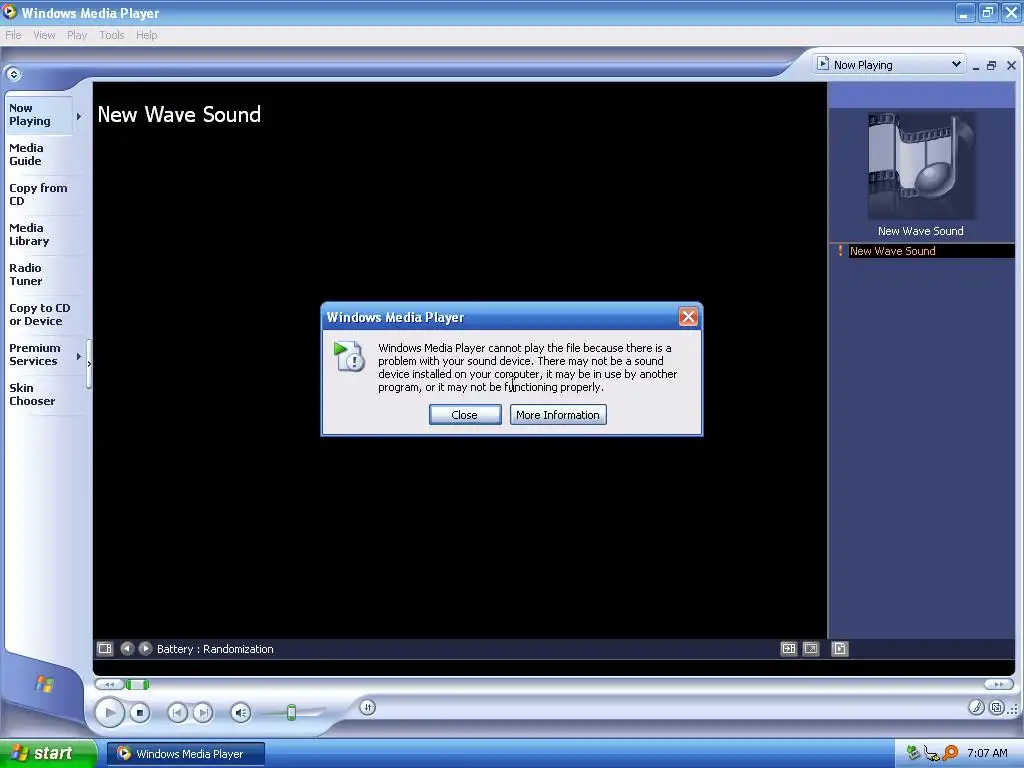The image size is (1024, 768).
Task: Click the Windows Media Player taskbar button
Action: 186,754
